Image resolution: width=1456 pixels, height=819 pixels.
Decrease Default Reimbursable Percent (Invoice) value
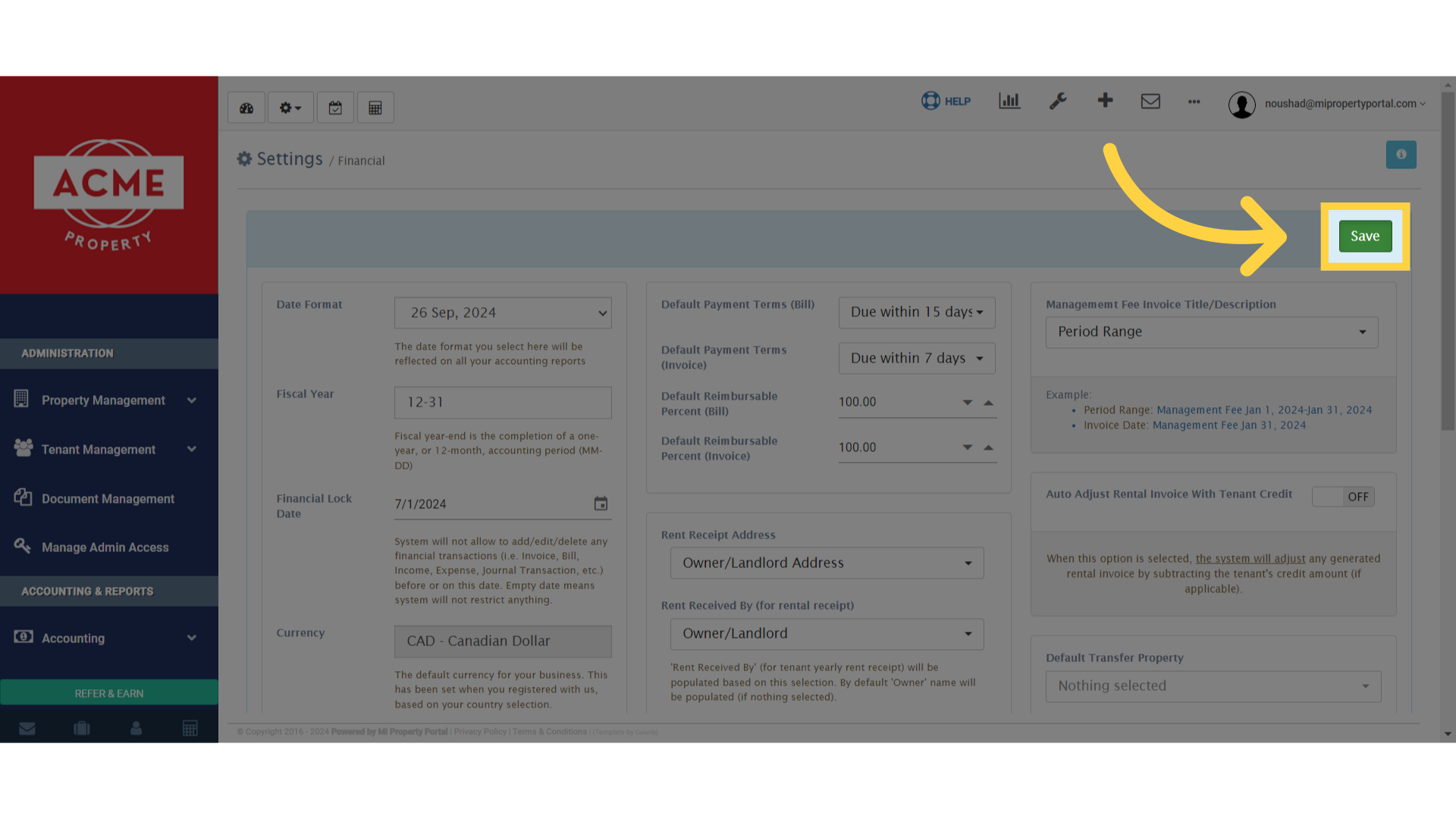[968, 447]
